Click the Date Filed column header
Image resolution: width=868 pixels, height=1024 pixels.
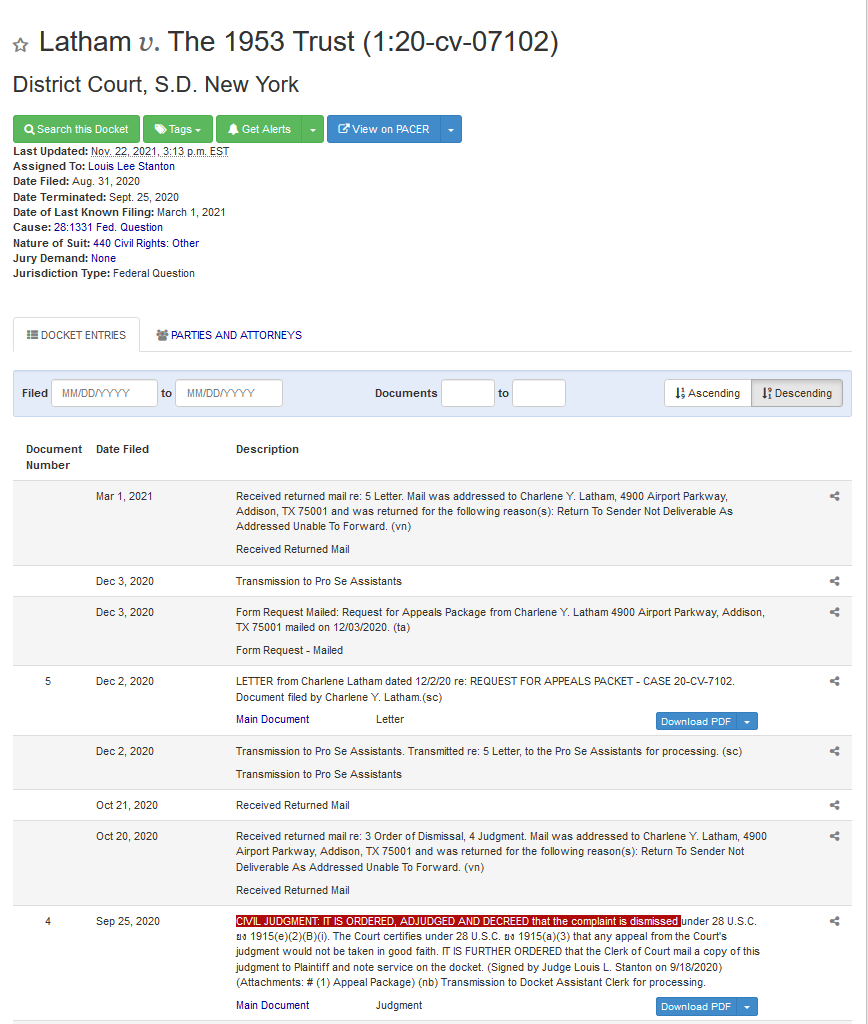point(122,449)
